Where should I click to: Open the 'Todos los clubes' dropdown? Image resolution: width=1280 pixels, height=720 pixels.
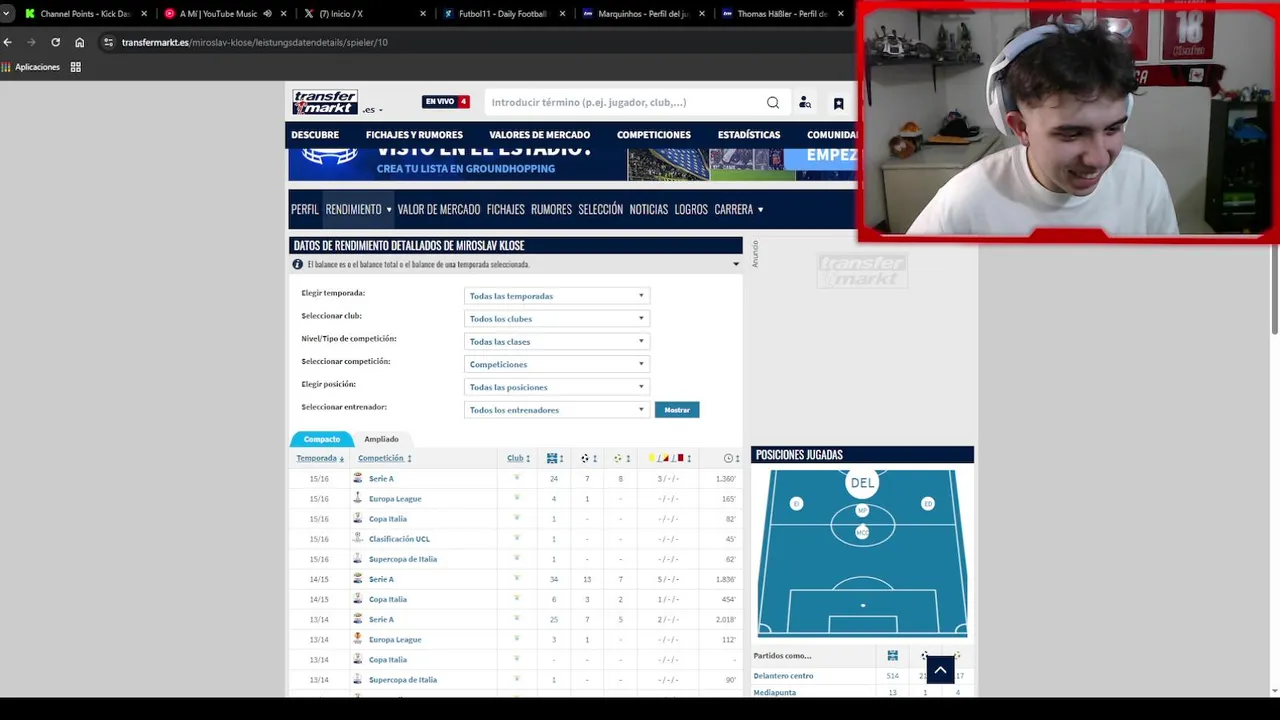(557, 319)
